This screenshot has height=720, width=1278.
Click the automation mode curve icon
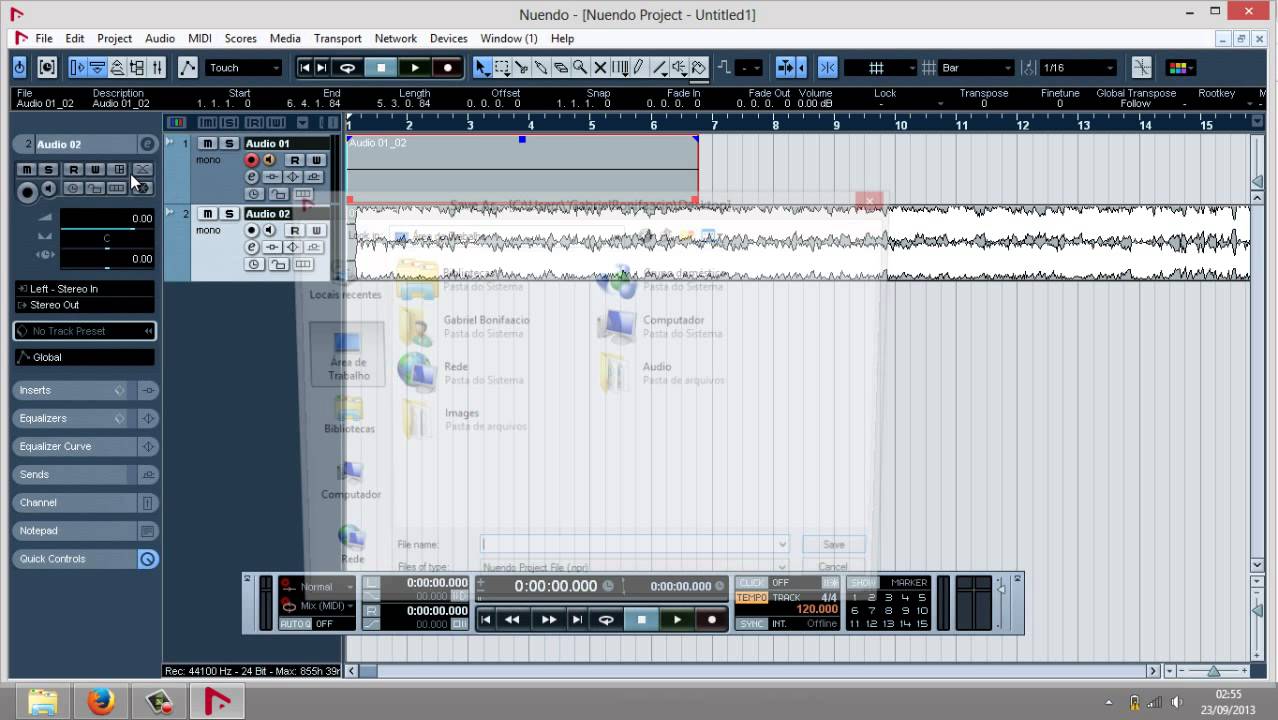click(187, 68)
